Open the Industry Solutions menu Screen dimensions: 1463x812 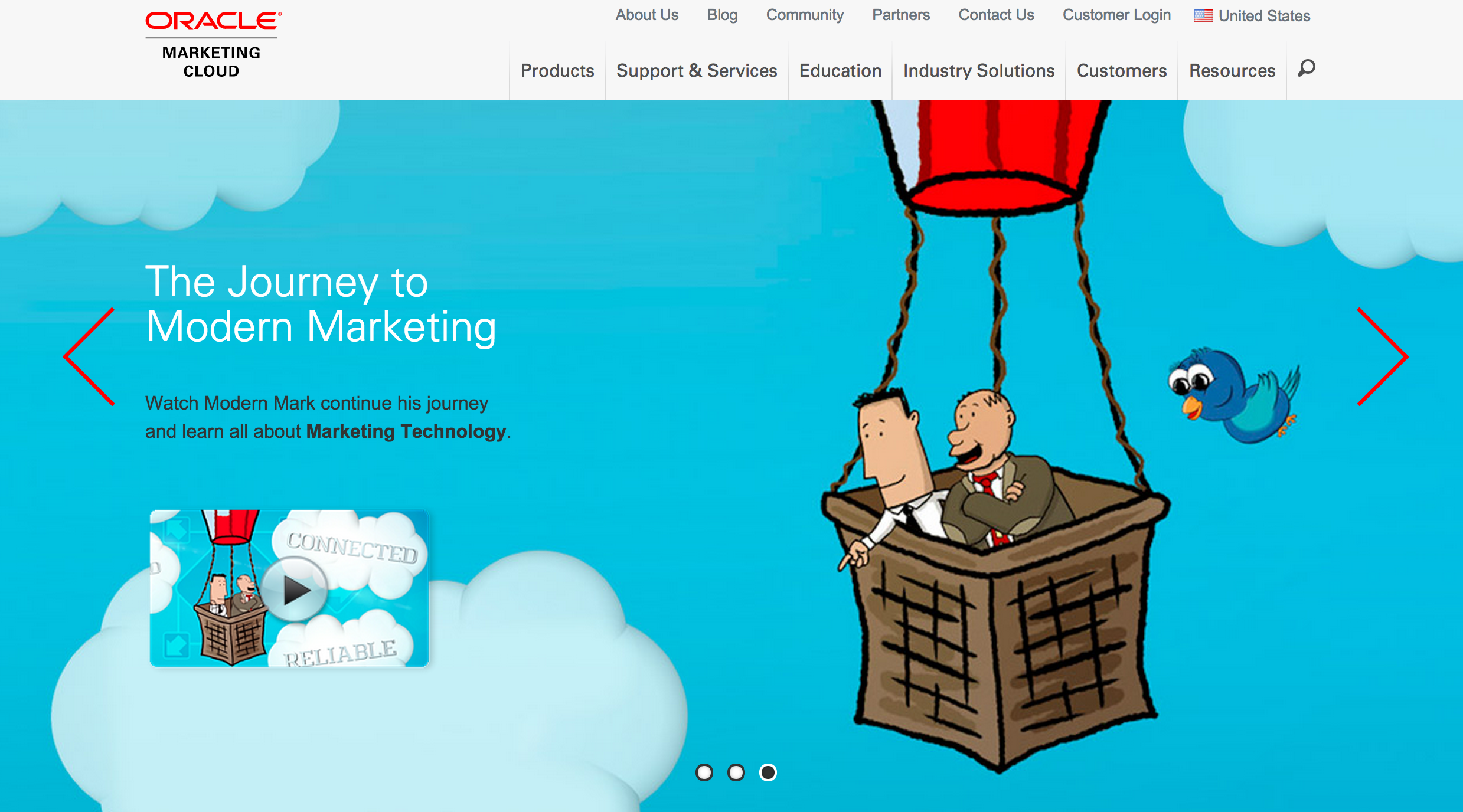(x=979, y=71)
